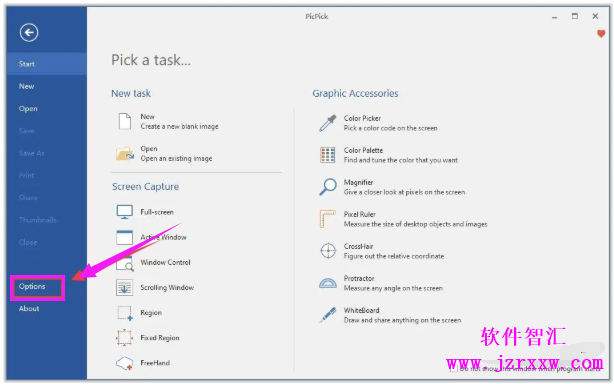Viewport: 614px width, 384px height.
Task: Activate the CrossHair target icon
Action: [328, 251]
